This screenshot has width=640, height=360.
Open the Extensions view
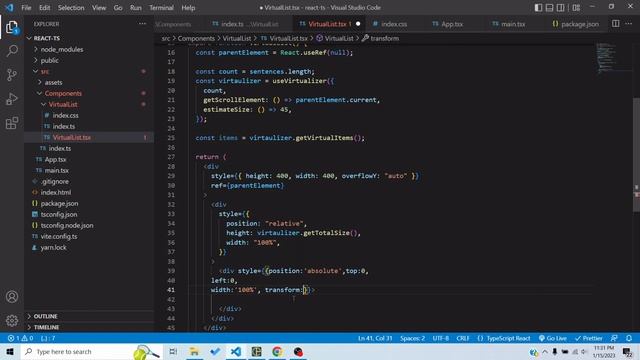click(x=12, y=123)
